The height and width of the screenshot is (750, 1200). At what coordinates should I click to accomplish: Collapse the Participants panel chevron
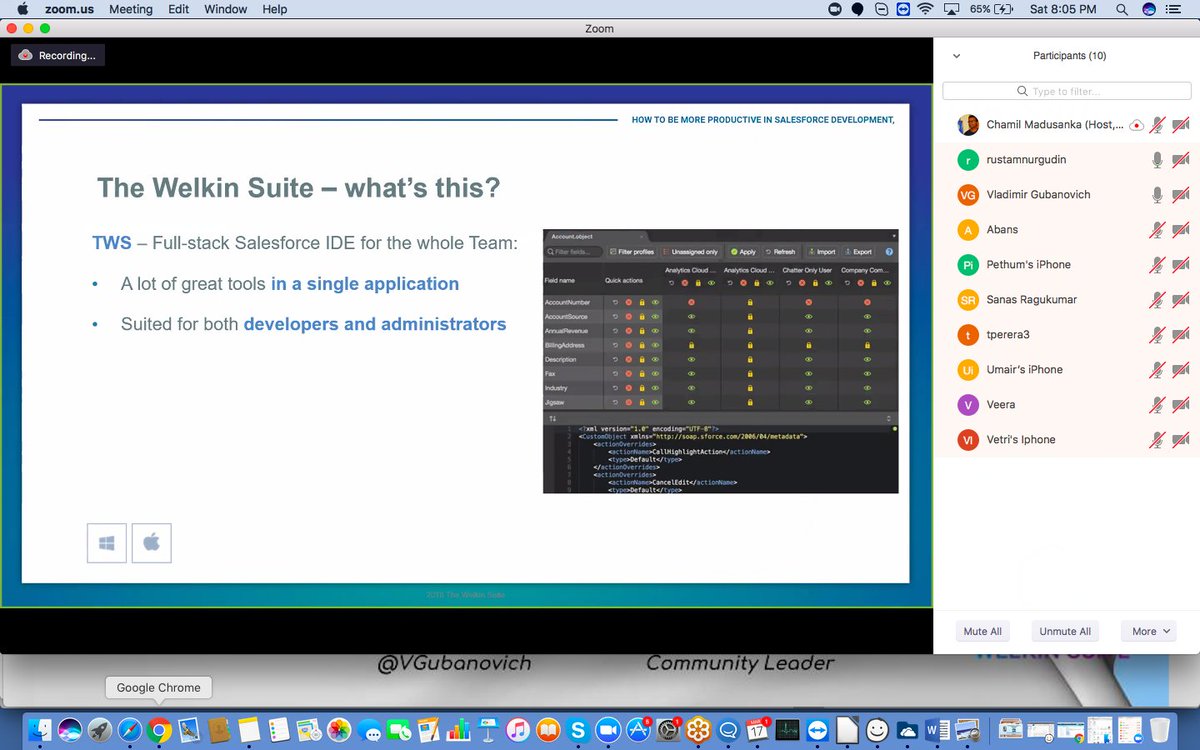pyautogui.click(x=957, y=56)
